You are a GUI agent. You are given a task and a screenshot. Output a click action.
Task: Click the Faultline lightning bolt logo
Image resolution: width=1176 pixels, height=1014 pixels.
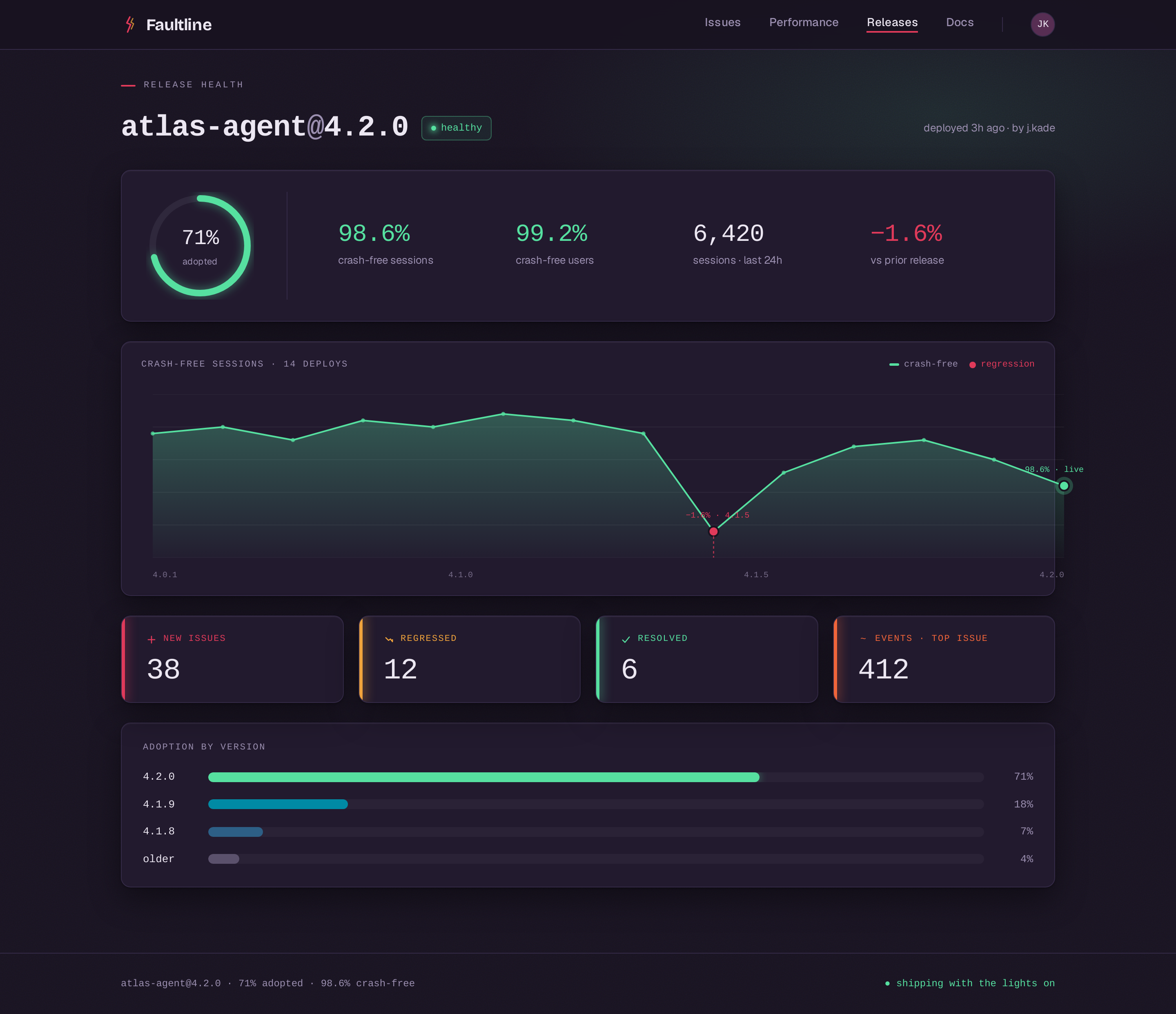point(130,24)
